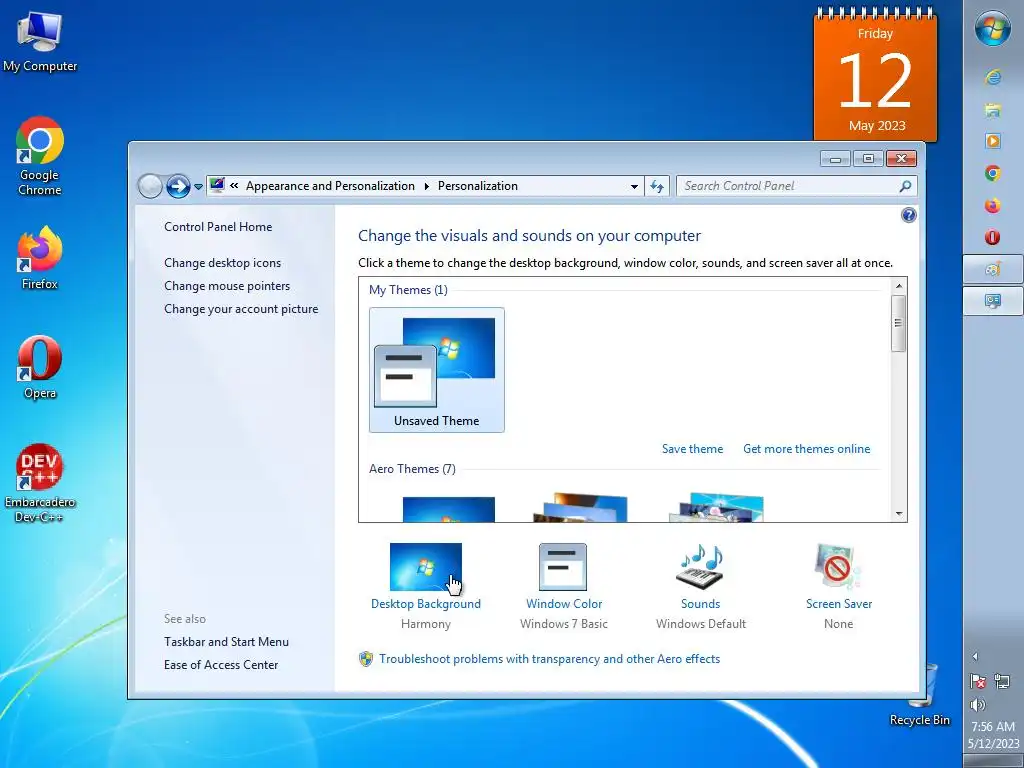Image resolution: width=1024 pixels, height=768 pixels.
Task: Click the Personalization breadcrumb
Action: (477, 186)
